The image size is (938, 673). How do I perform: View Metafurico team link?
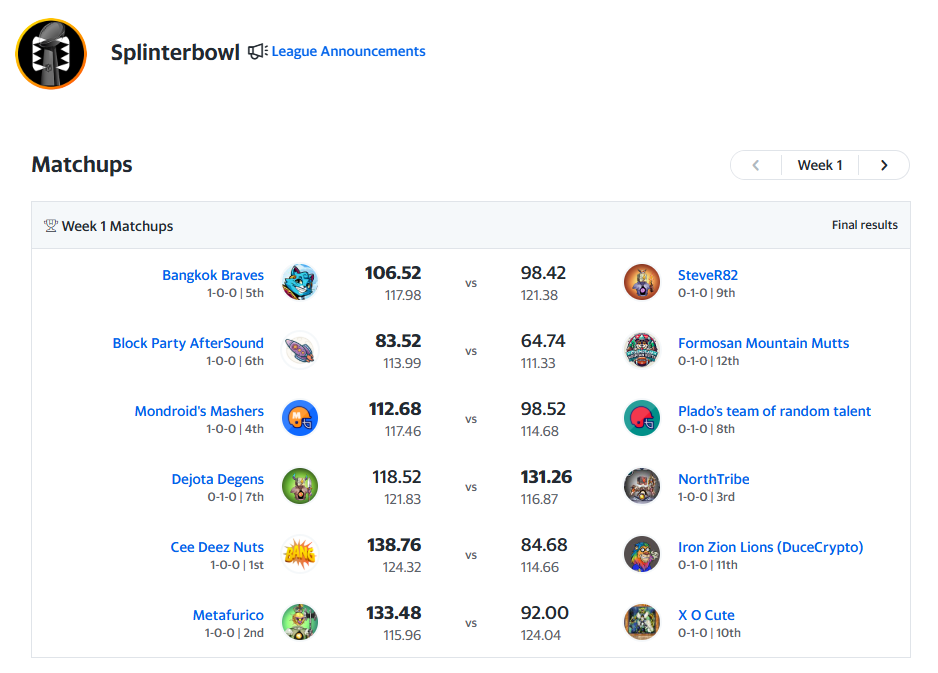click(x=228, y=615)
